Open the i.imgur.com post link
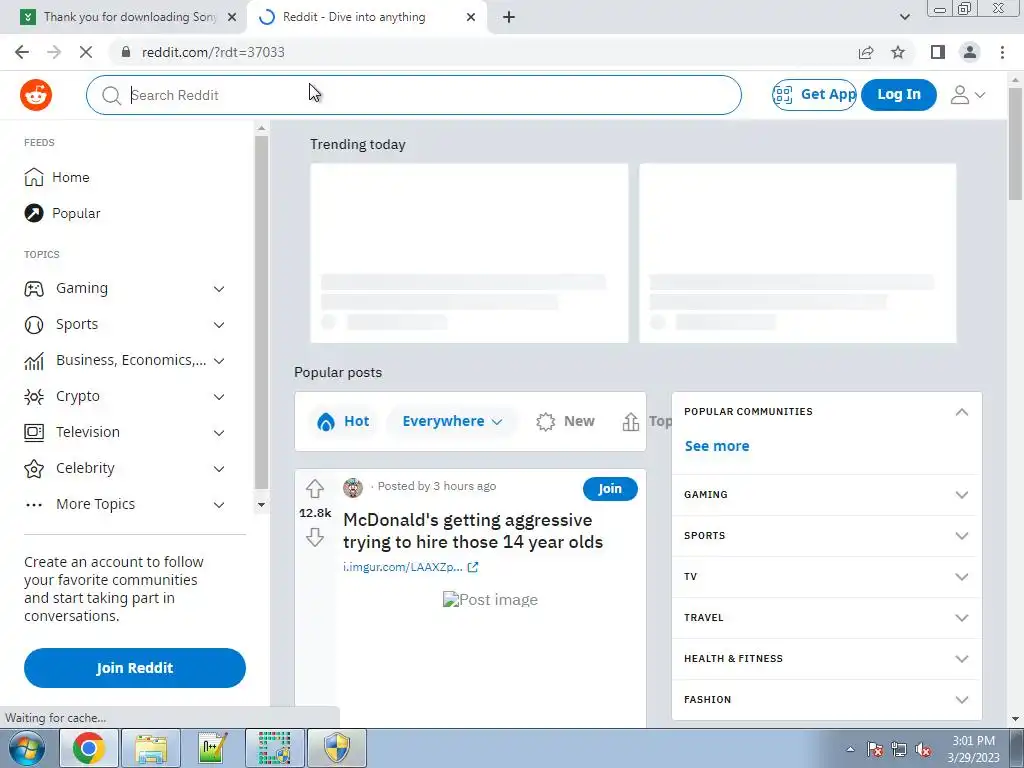This screenshot has height=768, width=1024. click(x=410, y=567)
